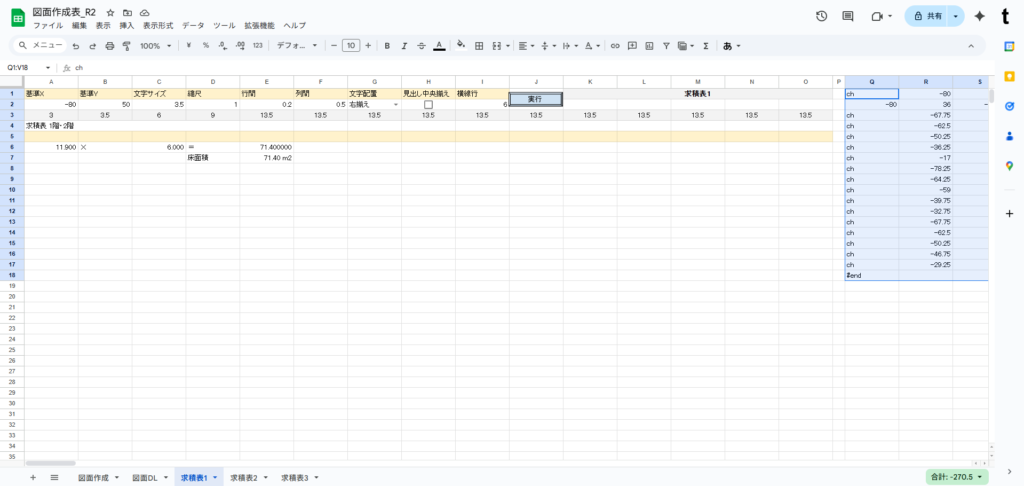Screen dimensions: 1024x486
Task: Get add-ons plus icon in side panel
Action: tap(1010, 214)
